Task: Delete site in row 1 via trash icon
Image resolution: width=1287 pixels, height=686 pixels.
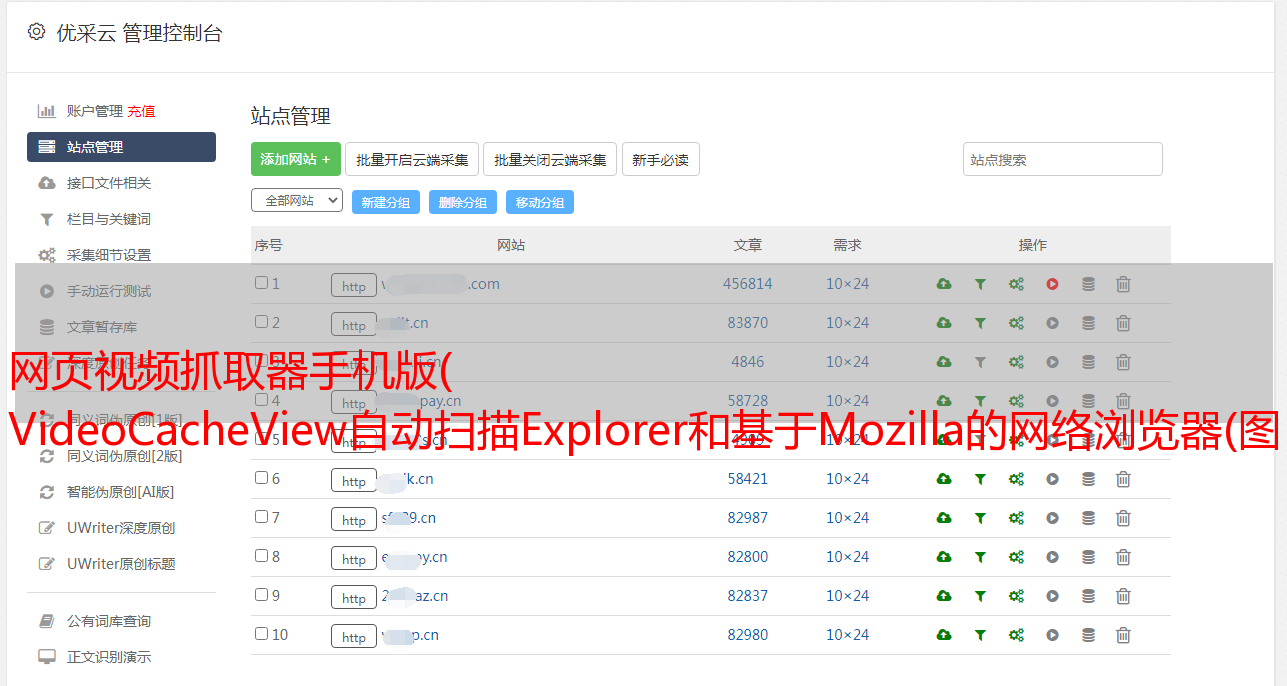Action: point(1123,284)
